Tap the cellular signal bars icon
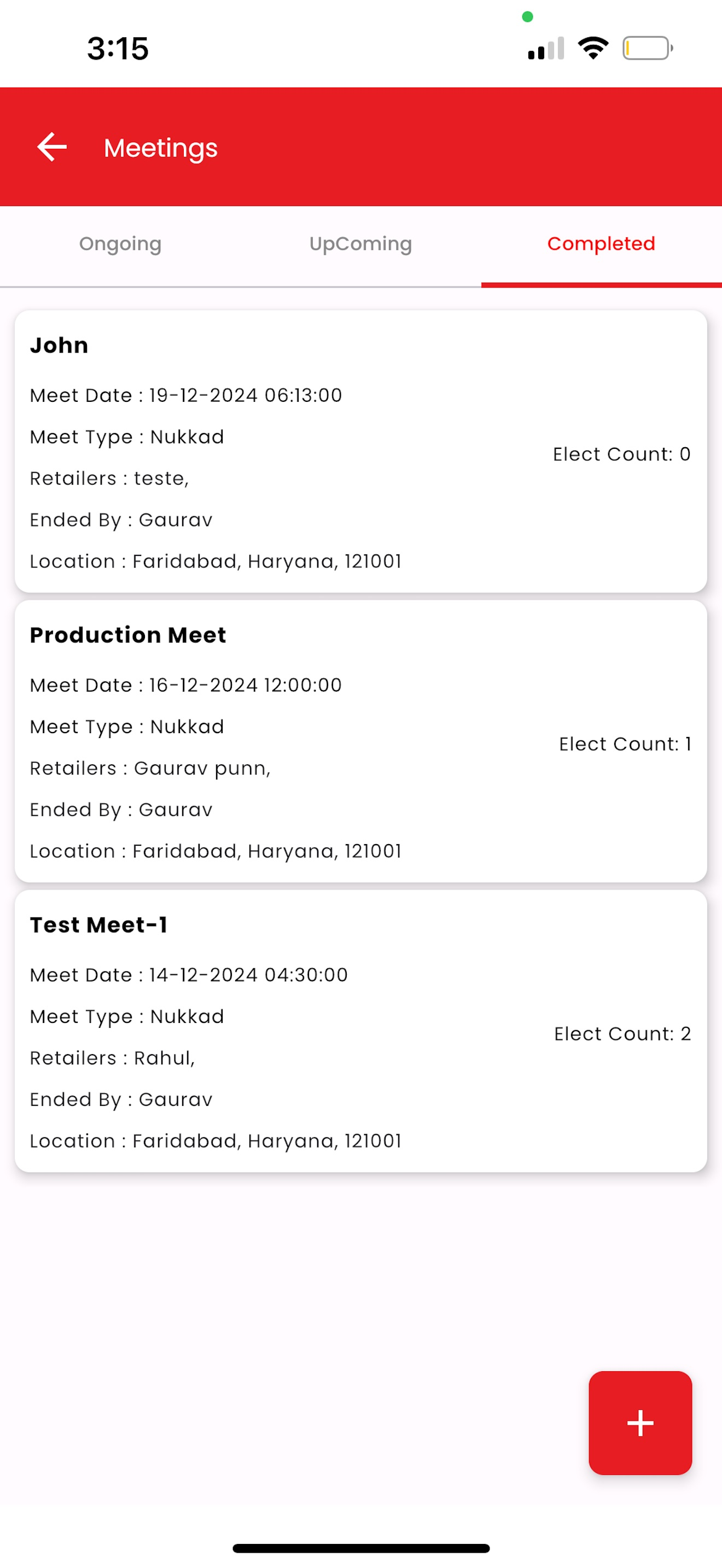The width and height of the screenshot is (722, 1568). pyautogui.click(x=545, y=48)
